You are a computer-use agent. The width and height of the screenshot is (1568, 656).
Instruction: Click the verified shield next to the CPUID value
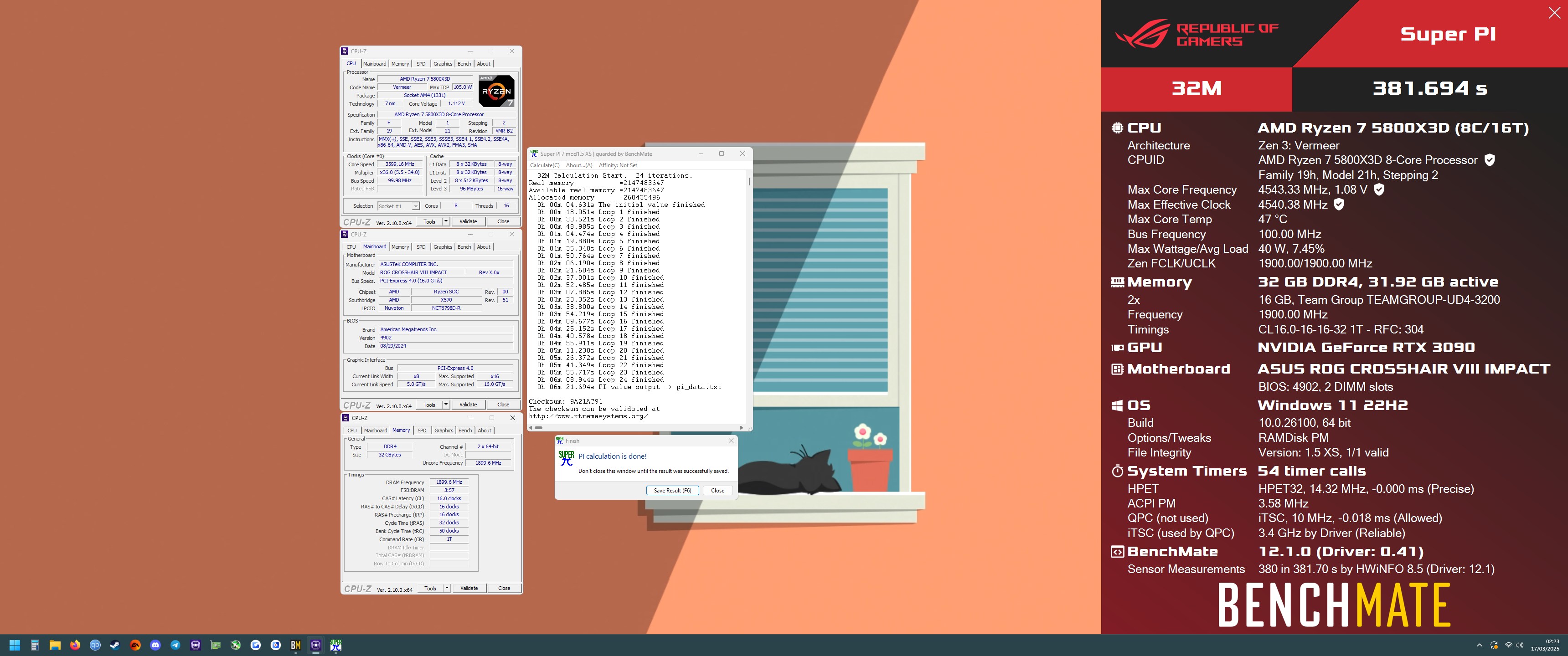tap(1490, 160)
